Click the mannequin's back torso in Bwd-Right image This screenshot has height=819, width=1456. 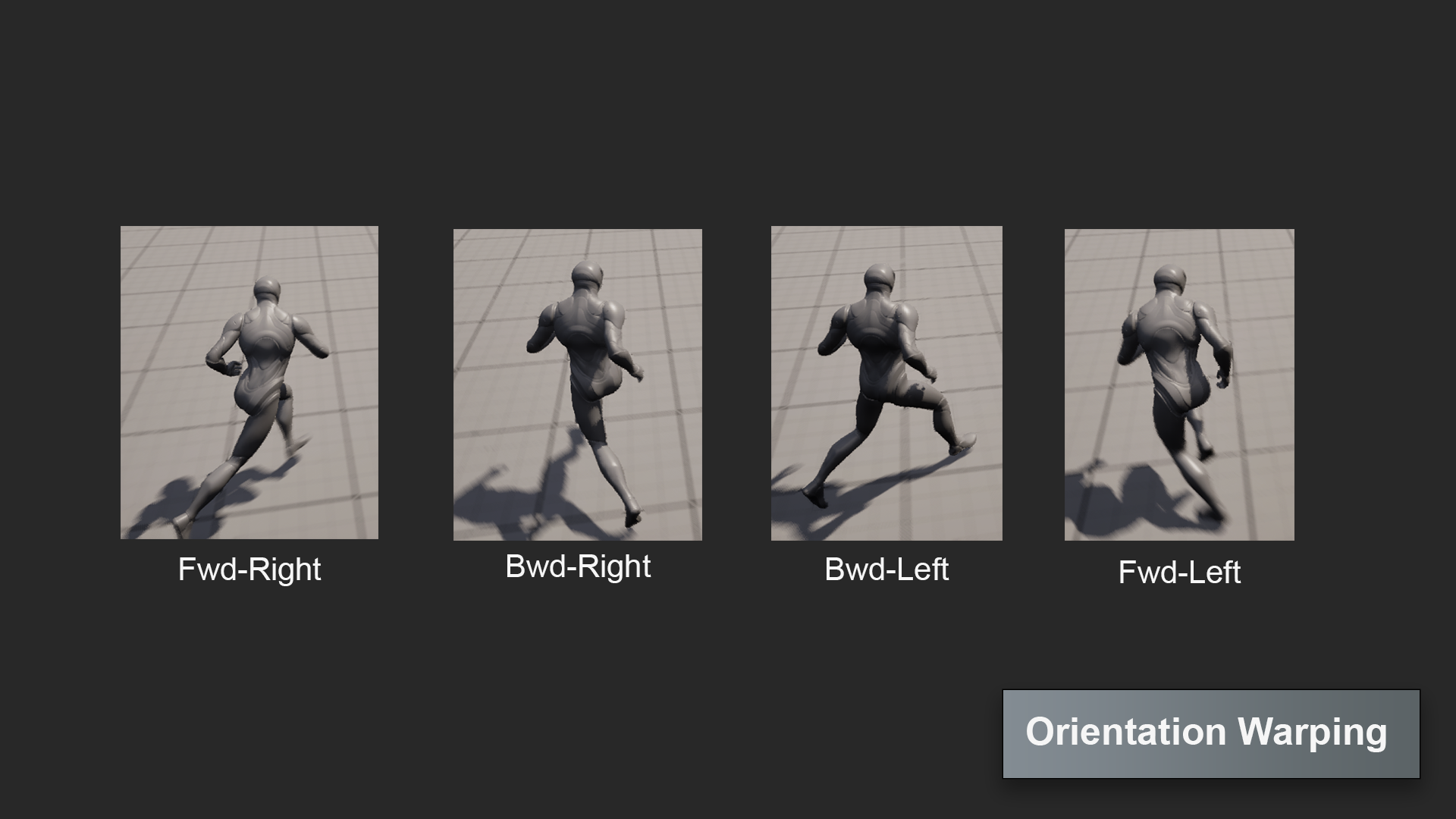coord(586,341)
